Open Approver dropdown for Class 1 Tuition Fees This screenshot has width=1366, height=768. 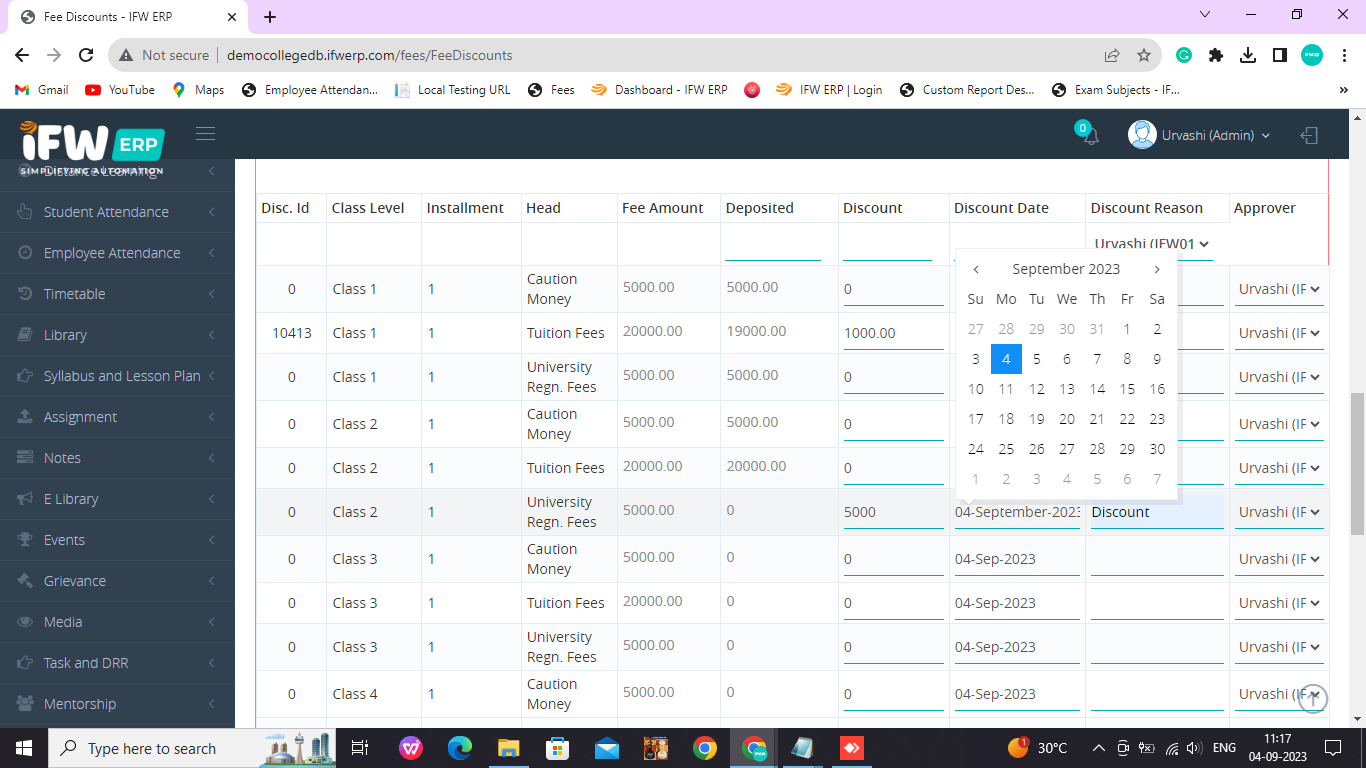coord(1279,333)
